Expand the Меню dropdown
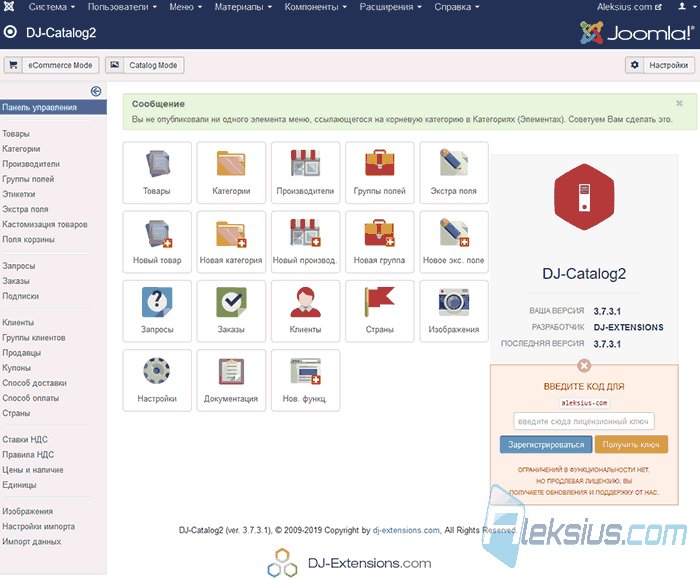Screen dimensions: 700x579 [186, 7]
